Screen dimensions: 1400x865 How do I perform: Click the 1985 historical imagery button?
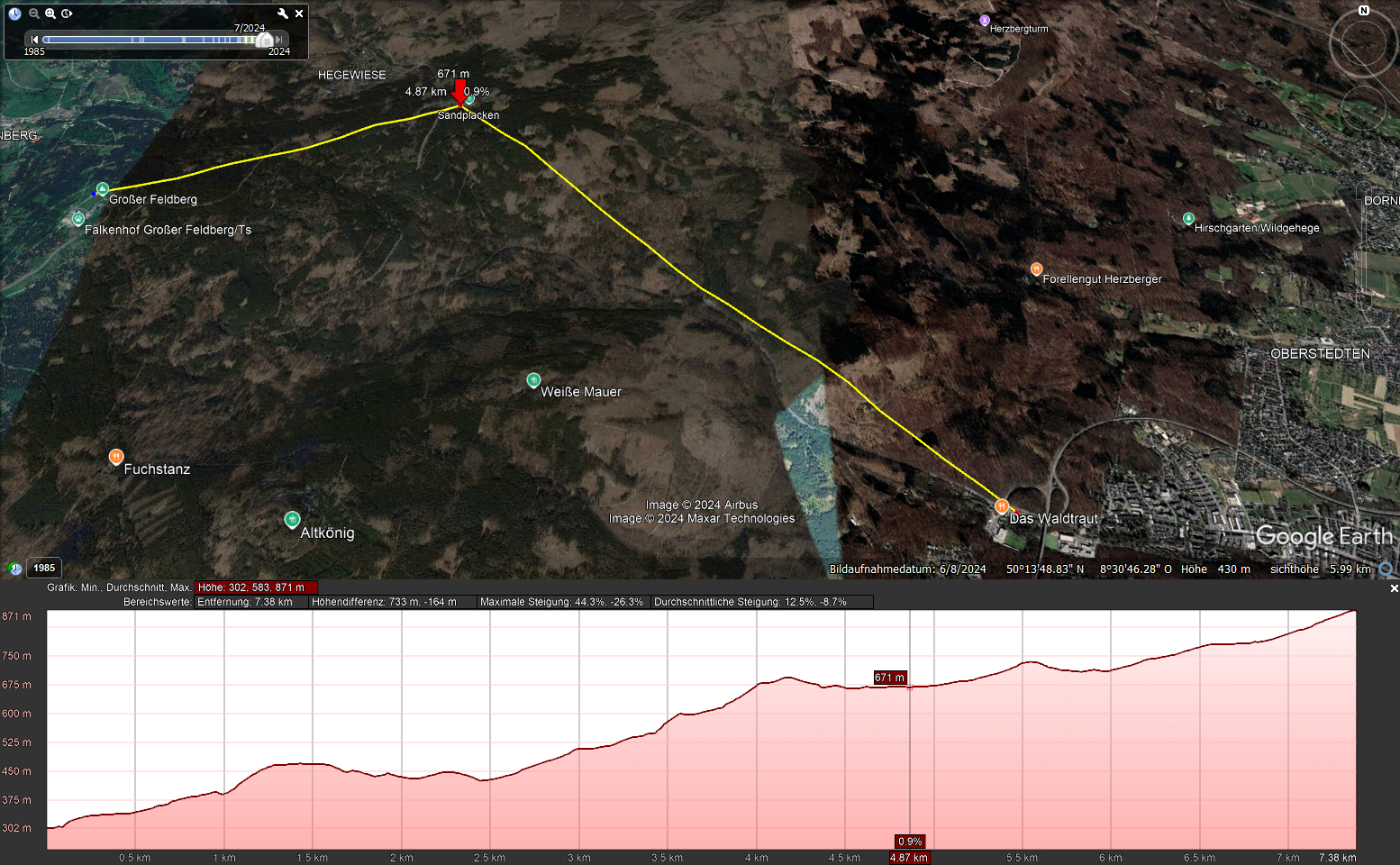tap(44, 568)
